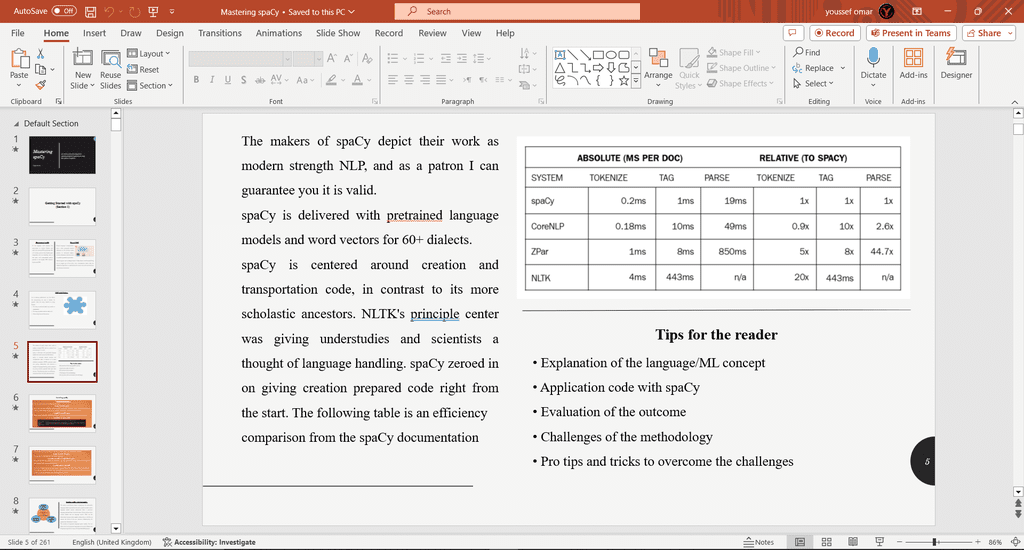Switch to the Animations tab
The width and height of the screenshot is (1024, 550).
[x=279, y=33]
